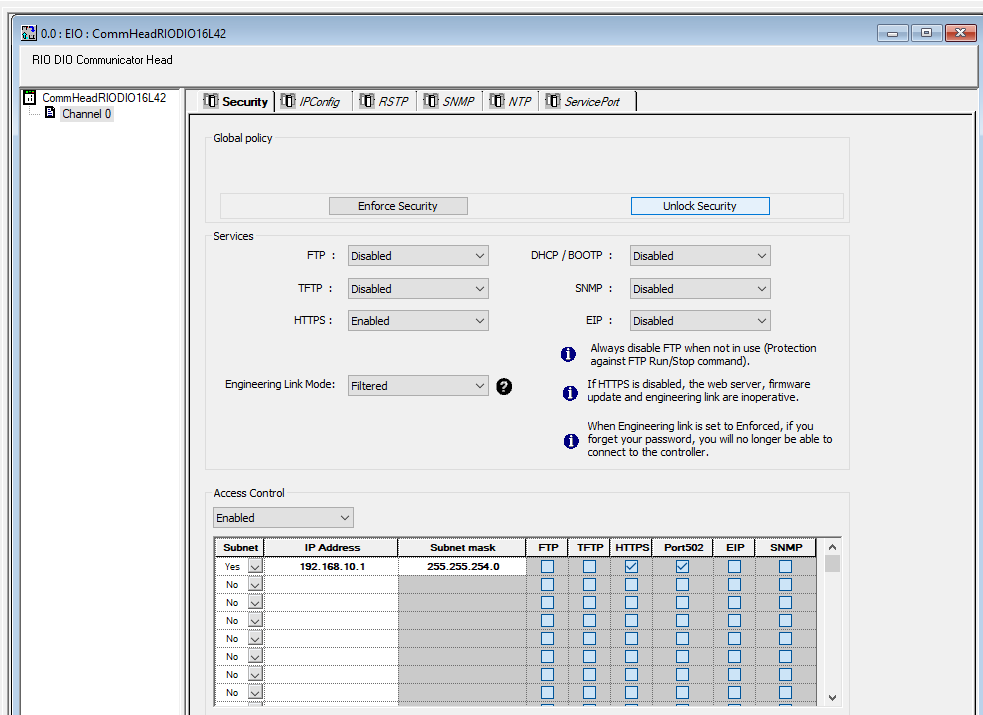Viewport: 983px width, 715px height.
Task: Open the Engineering Link Mode dropdown
Action: click(418, 386)
